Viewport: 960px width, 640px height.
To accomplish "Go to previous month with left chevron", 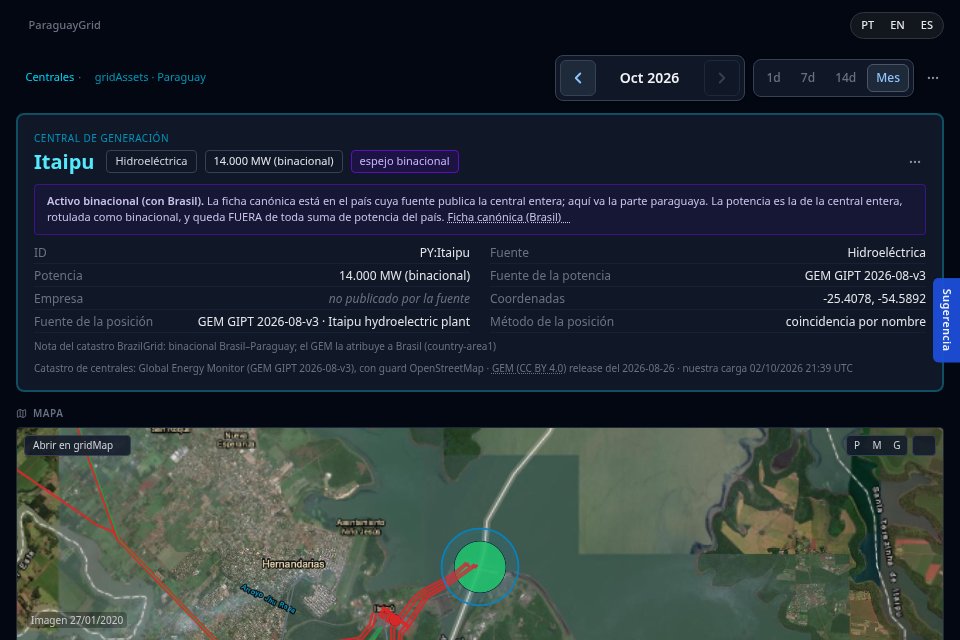I will click(x=578, y=78).
